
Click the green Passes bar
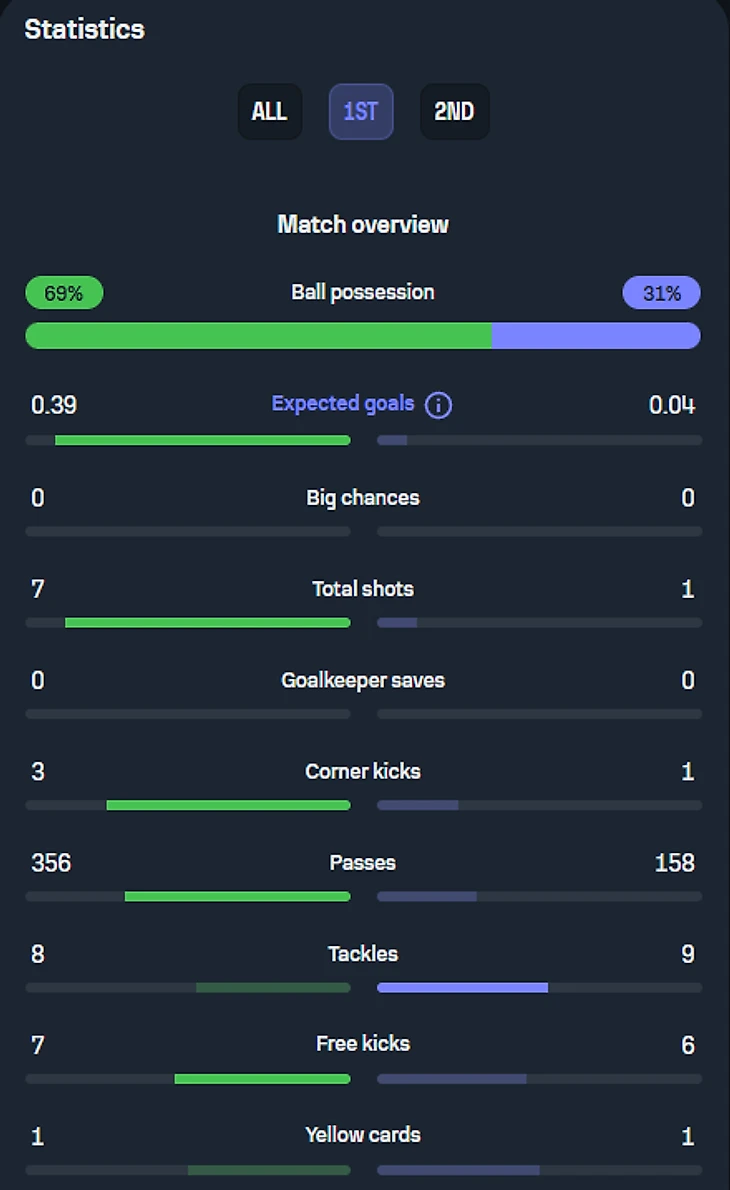pyautogui.click(x=237, y=897)
